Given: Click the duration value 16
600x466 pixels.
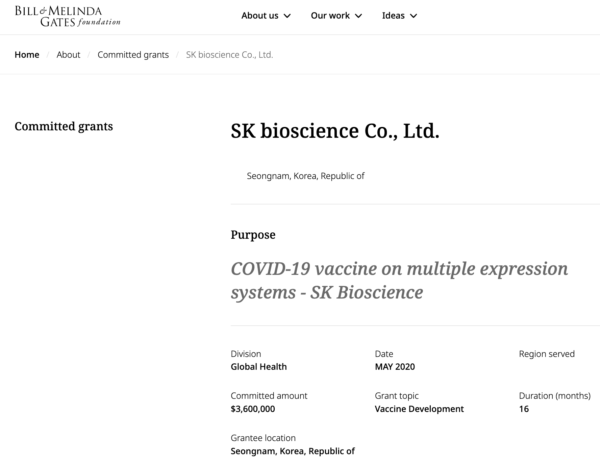Looking at the screenshot, I should (524, 409).
